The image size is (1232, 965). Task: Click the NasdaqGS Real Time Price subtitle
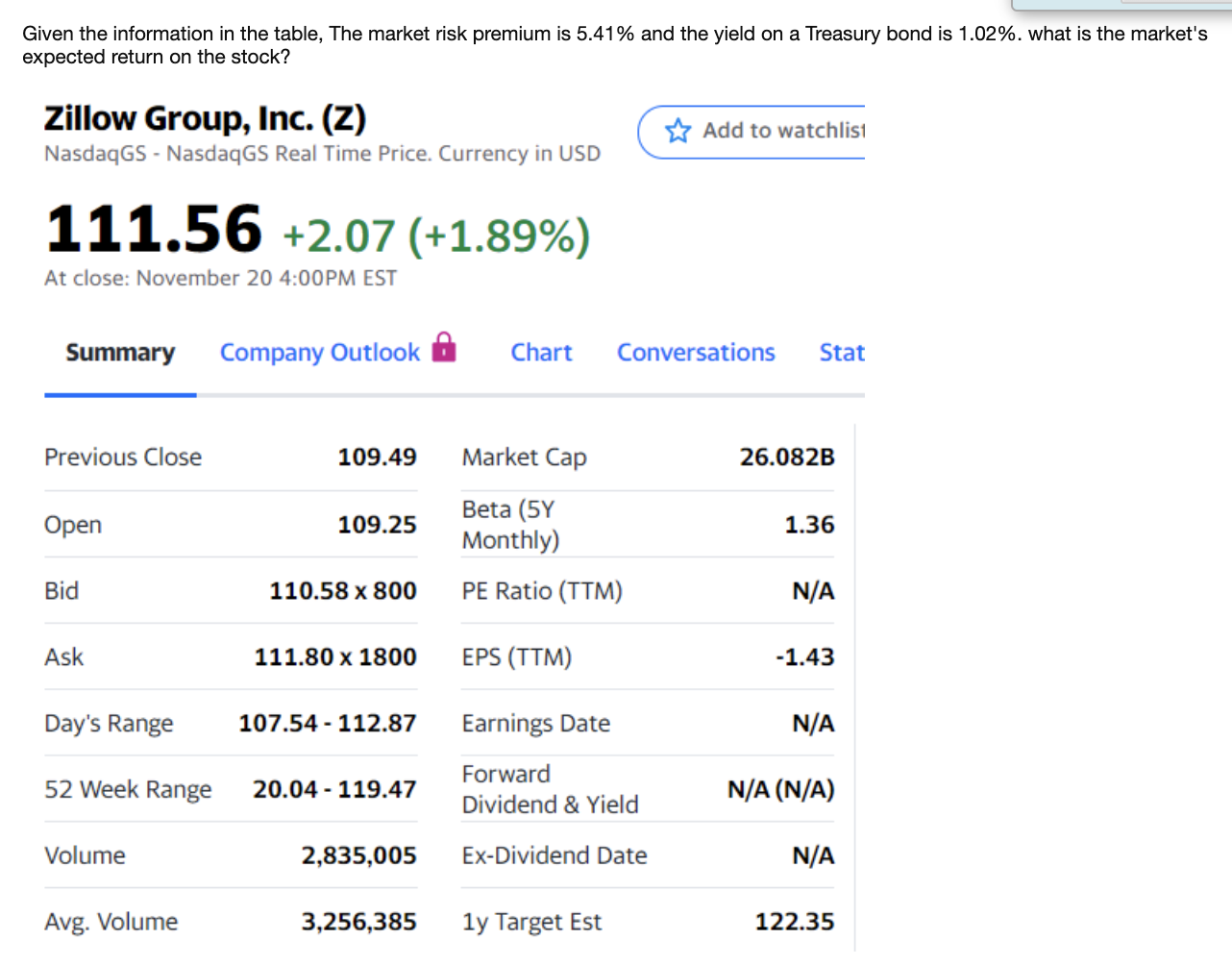point(322,154)
